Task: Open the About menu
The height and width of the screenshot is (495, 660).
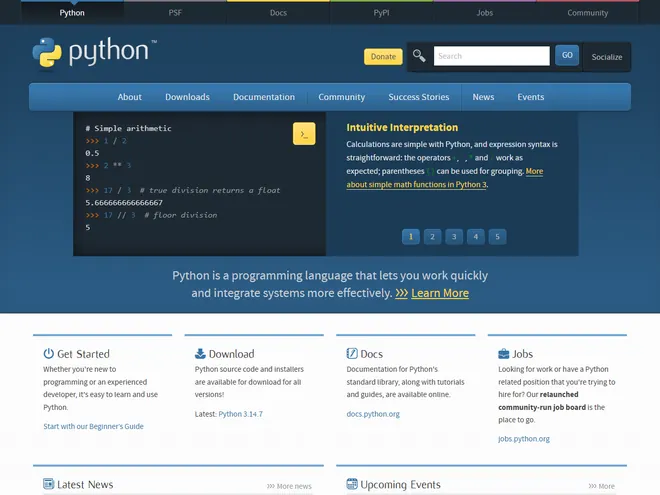Action: click(130, 97)
